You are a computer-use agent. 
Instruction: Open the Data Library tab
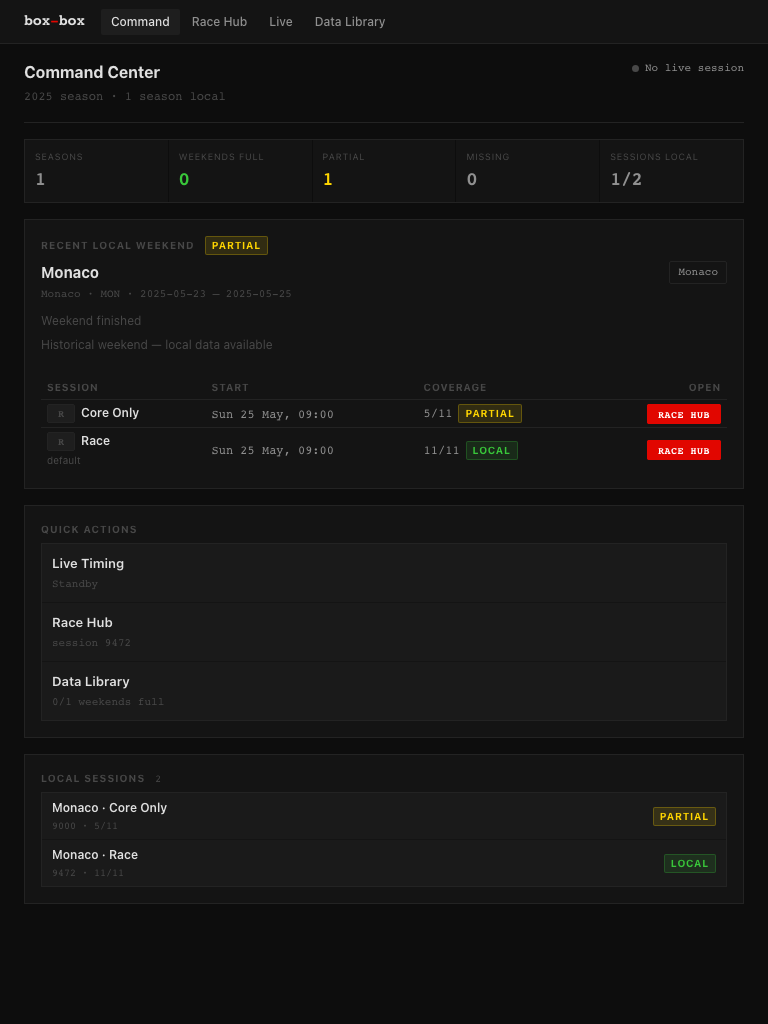click(350, 22)
